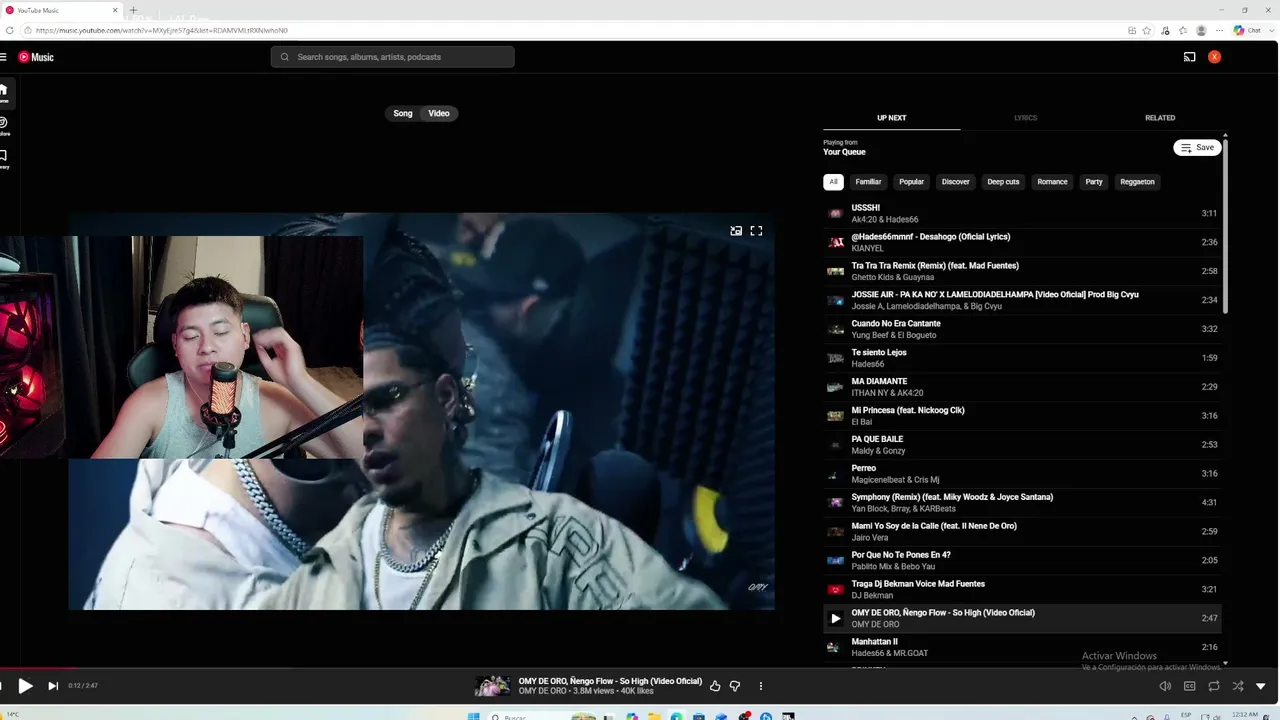Skip to the next track
Viewport: 1280px width, 720px height.
[x=53, y=686]
